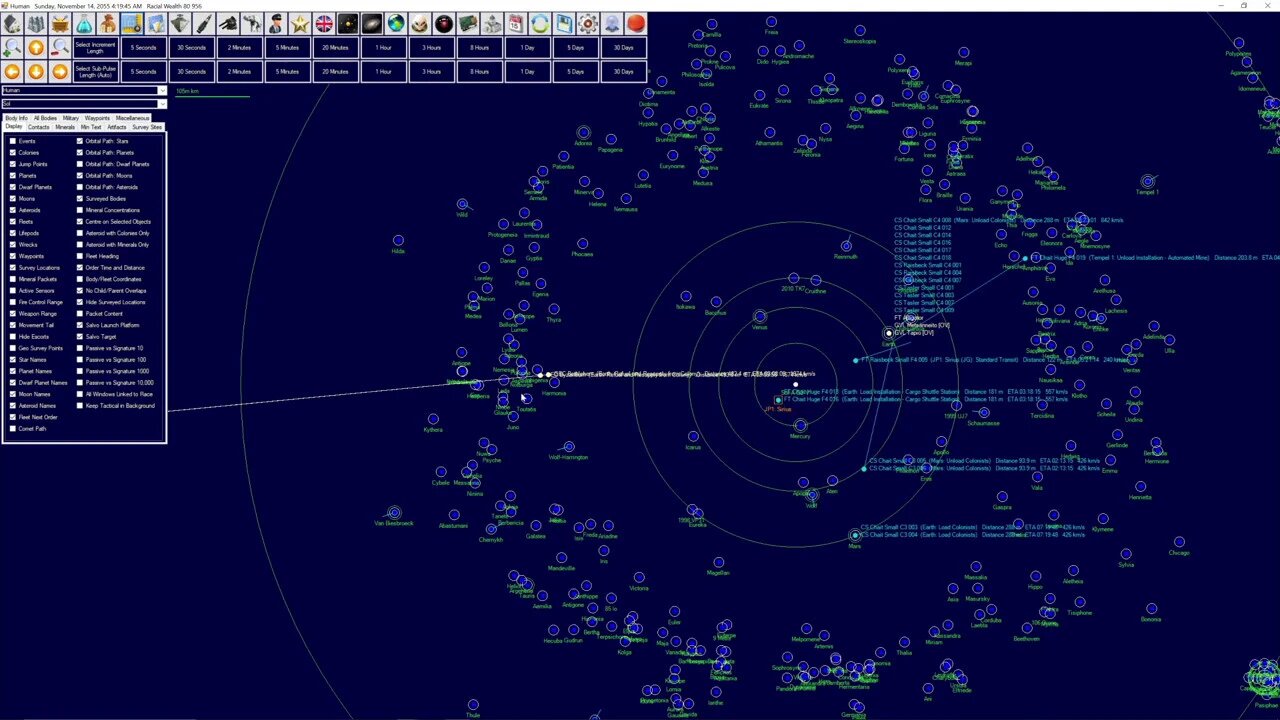
Task: Advance time by 30 Days increment
Action: coord(623,47)
